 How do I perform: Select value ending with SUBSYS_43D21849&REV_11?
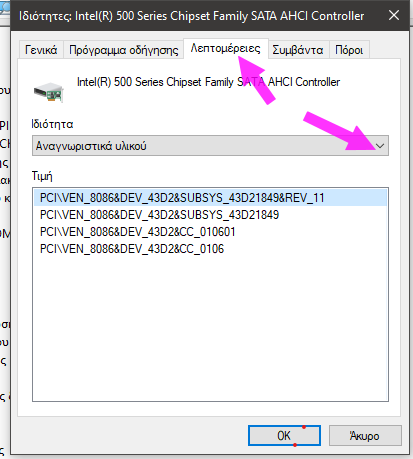210,198
